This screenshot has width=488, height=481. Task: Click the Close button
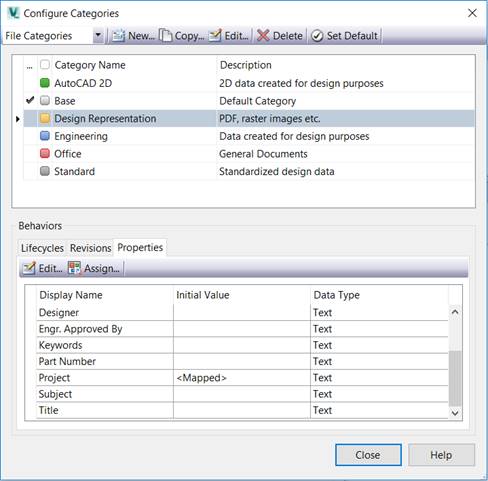368,455
